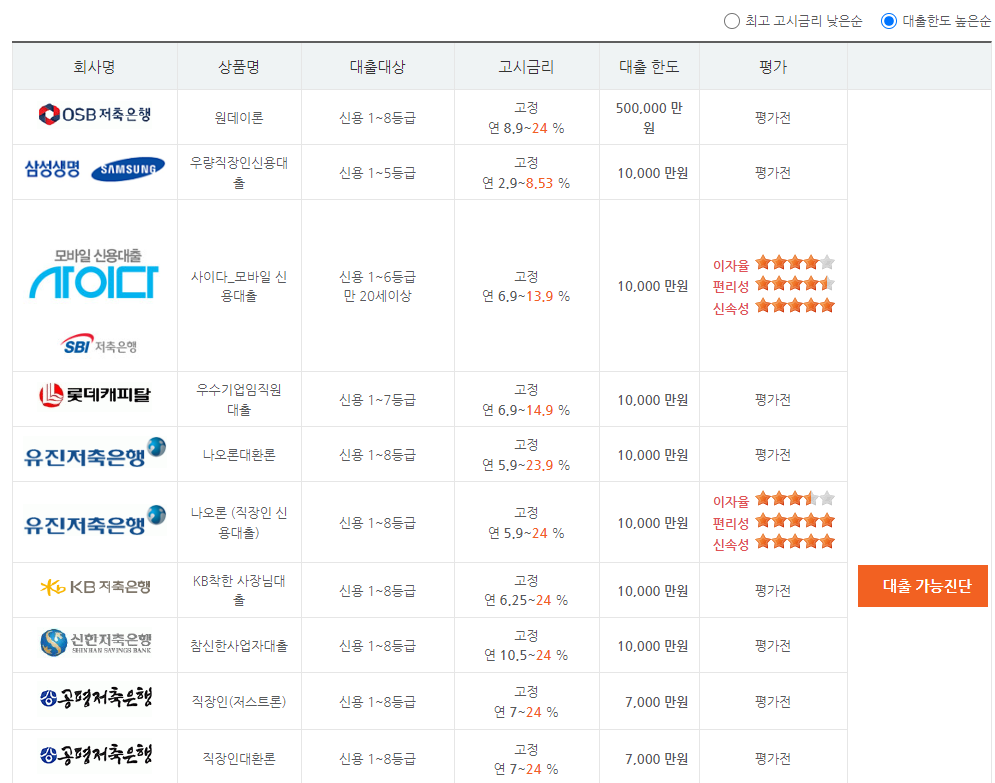This screenshot has width=995, height=783.
Task: Click 평가전 in the 롯데캐피탈 row
Action: [x=772, y=400]
